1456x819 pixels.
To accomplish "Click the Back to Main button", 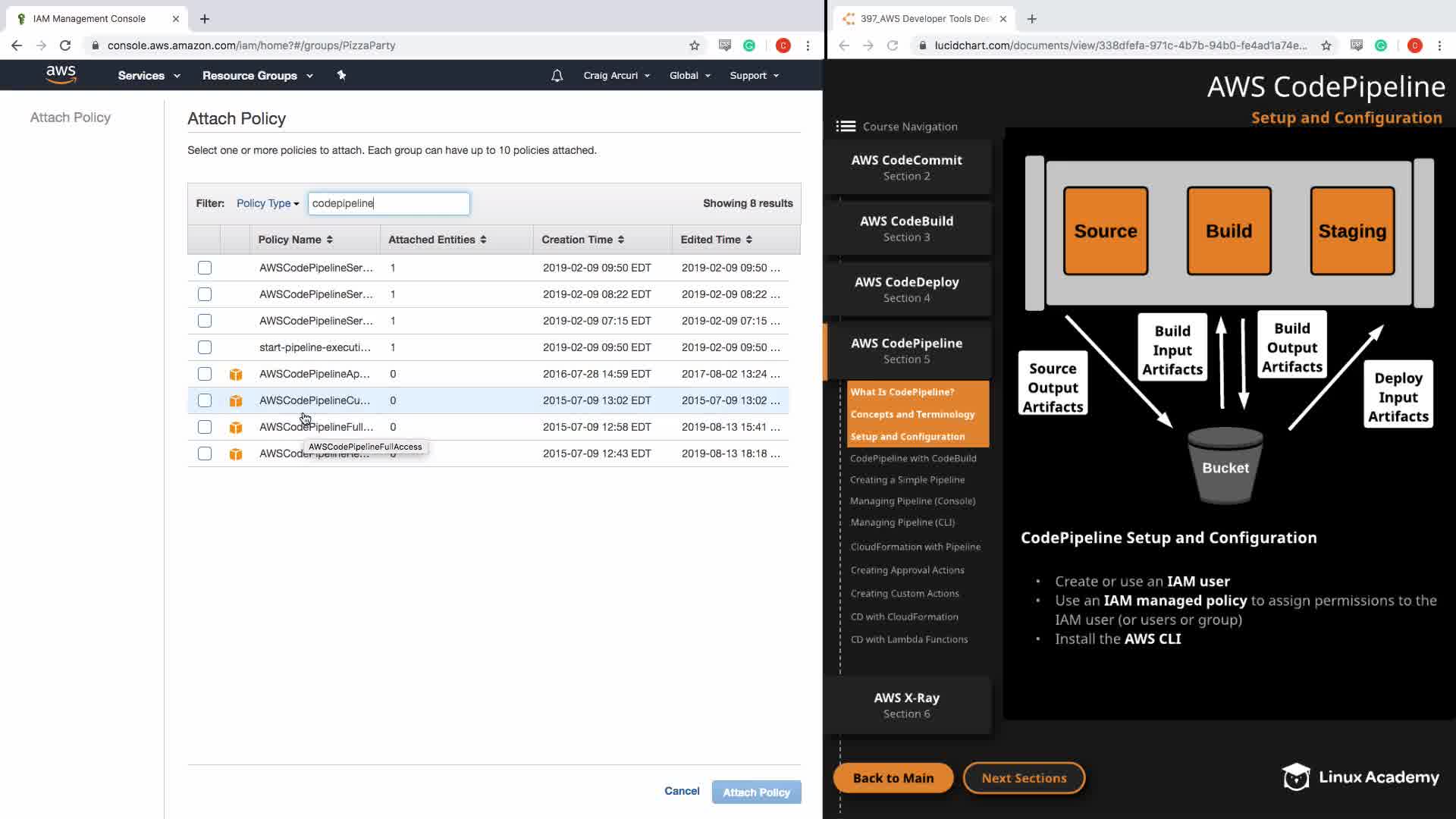I will (893, 778).
